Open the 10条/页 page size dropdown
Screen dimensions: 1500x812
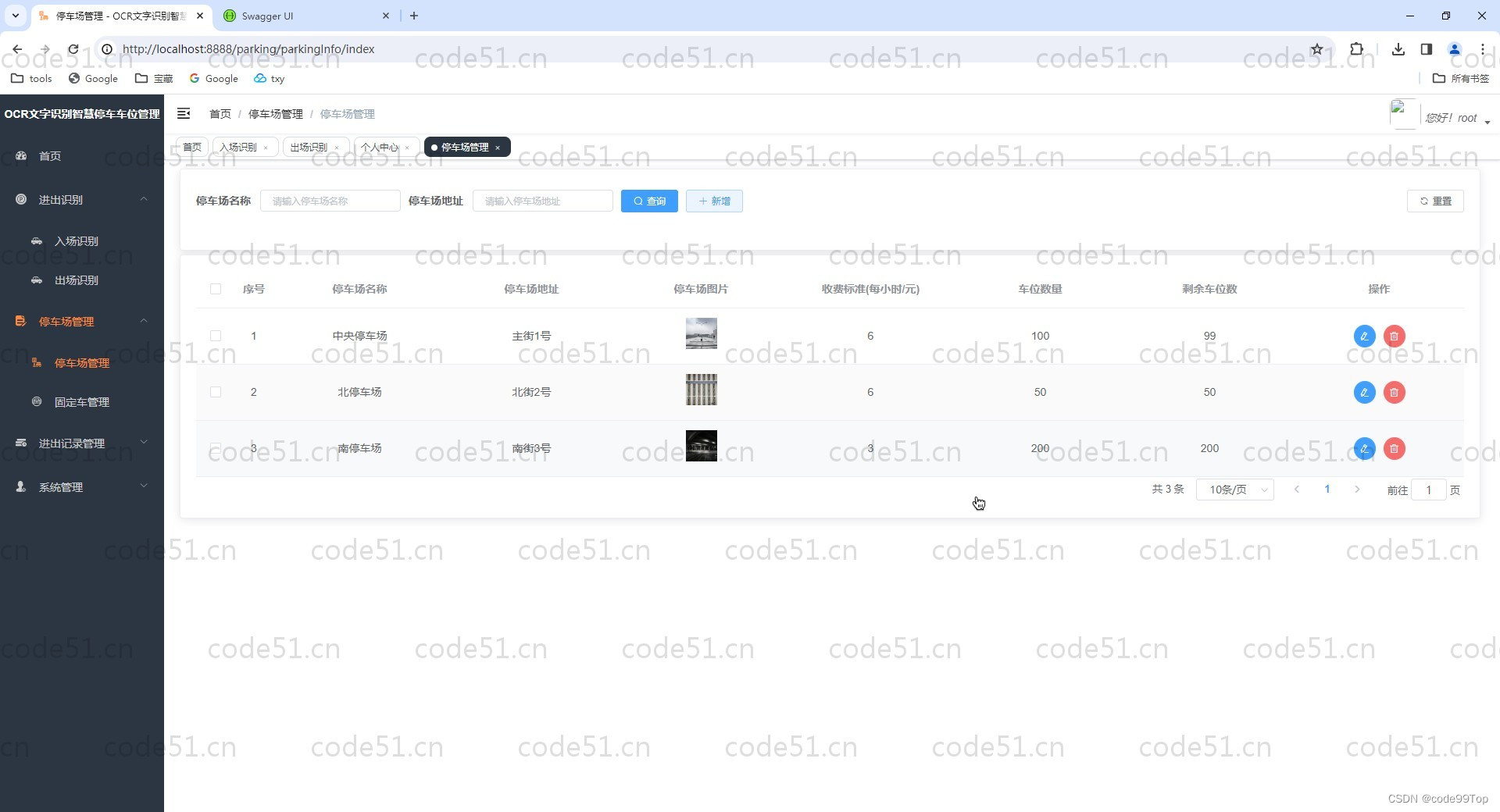tap(1234, 490)
